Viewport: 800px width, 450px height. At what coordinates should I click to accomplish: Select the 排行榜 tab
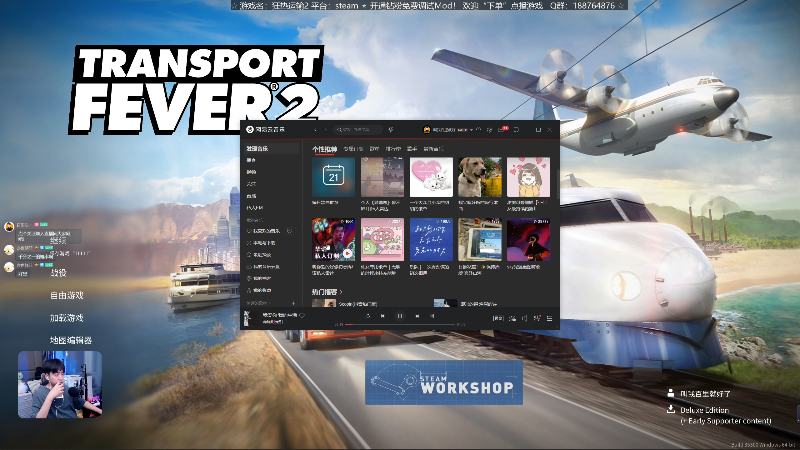(393, 149)
